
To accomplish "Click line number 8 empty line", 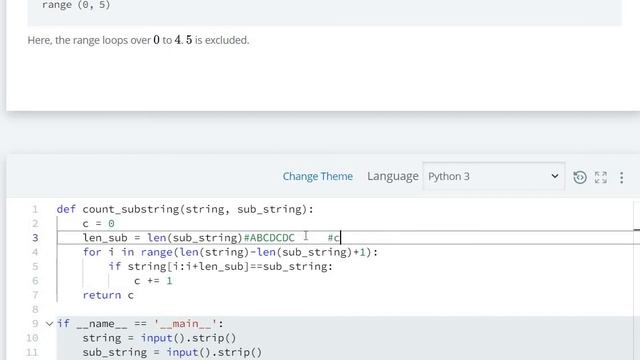I will click(x=35, y=309).
